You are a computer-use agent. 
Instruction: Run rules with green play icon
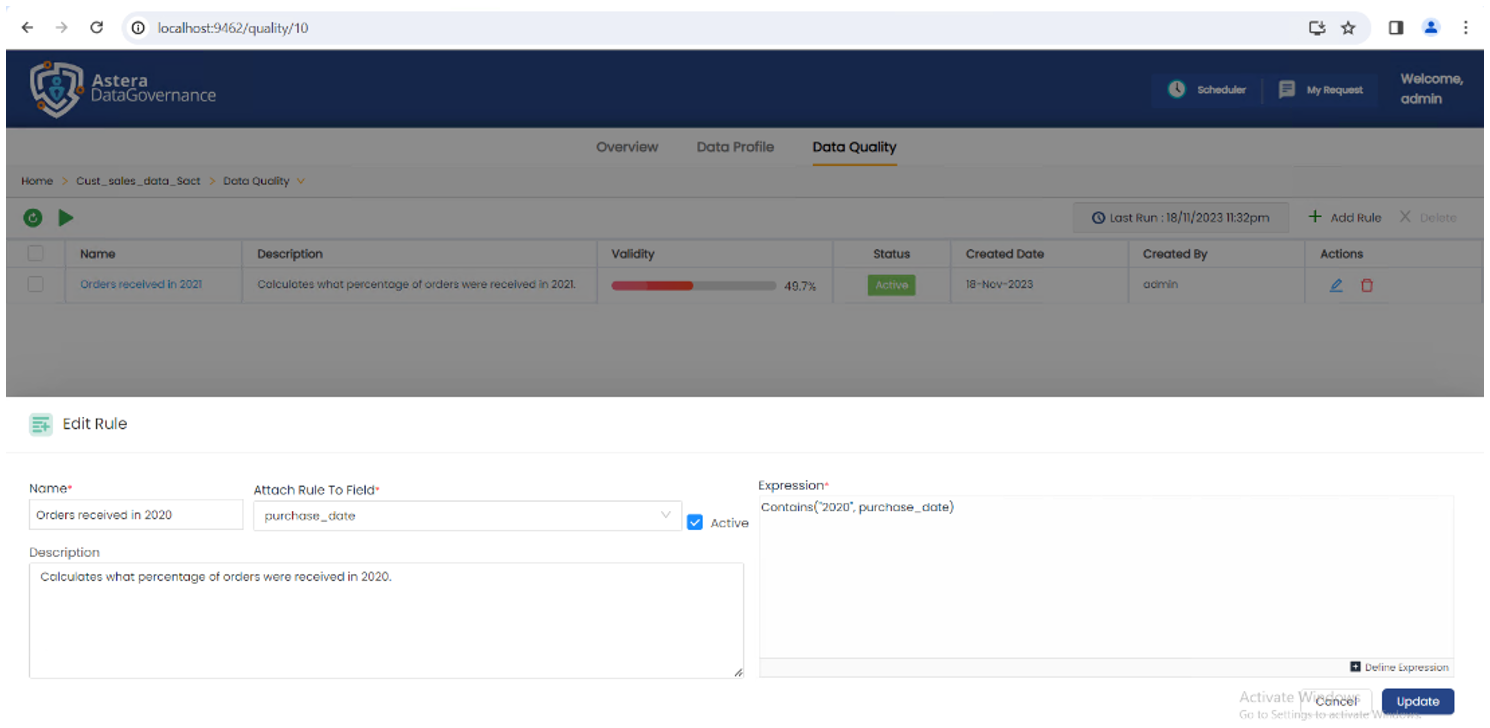(x=66, y=217)
